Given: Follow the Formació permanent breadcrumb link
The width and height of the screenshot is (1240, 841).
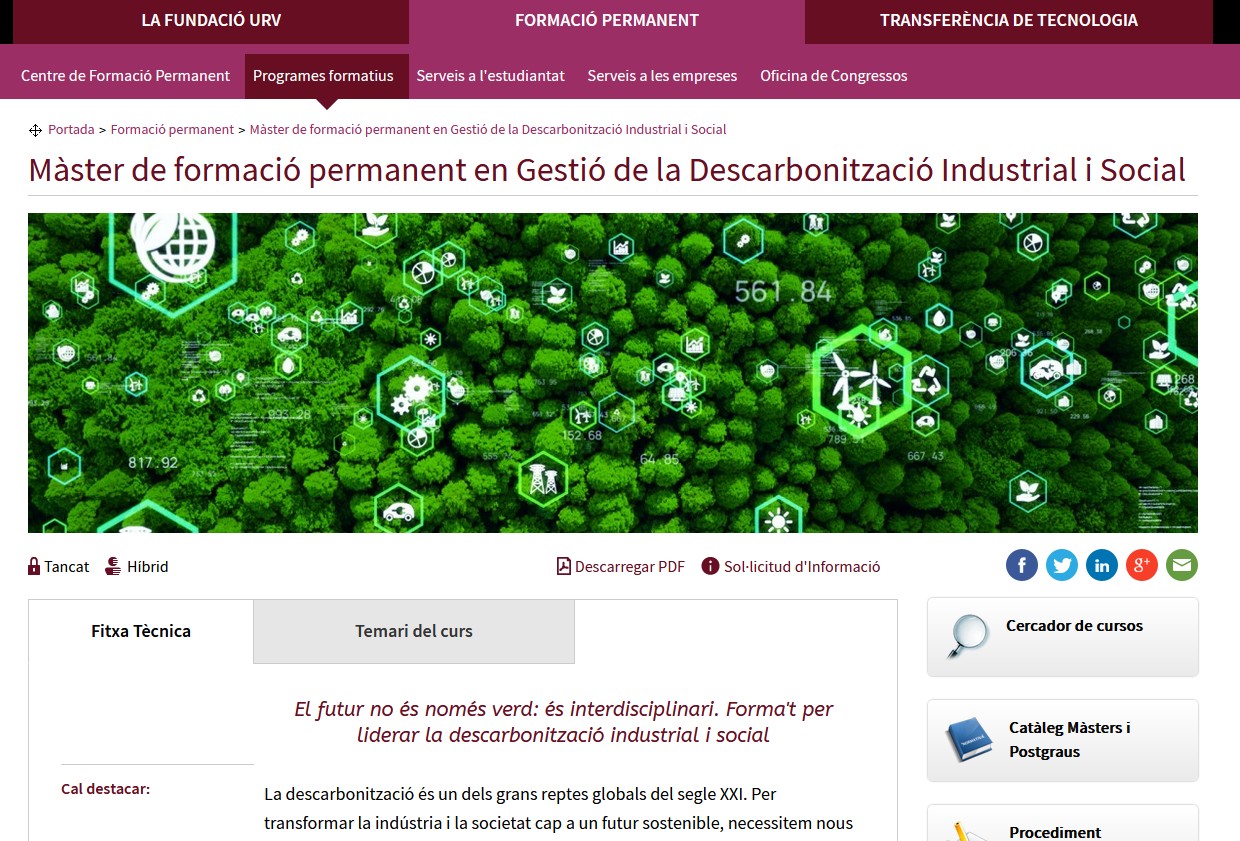Looking at the screenshot, I should 172,130.
